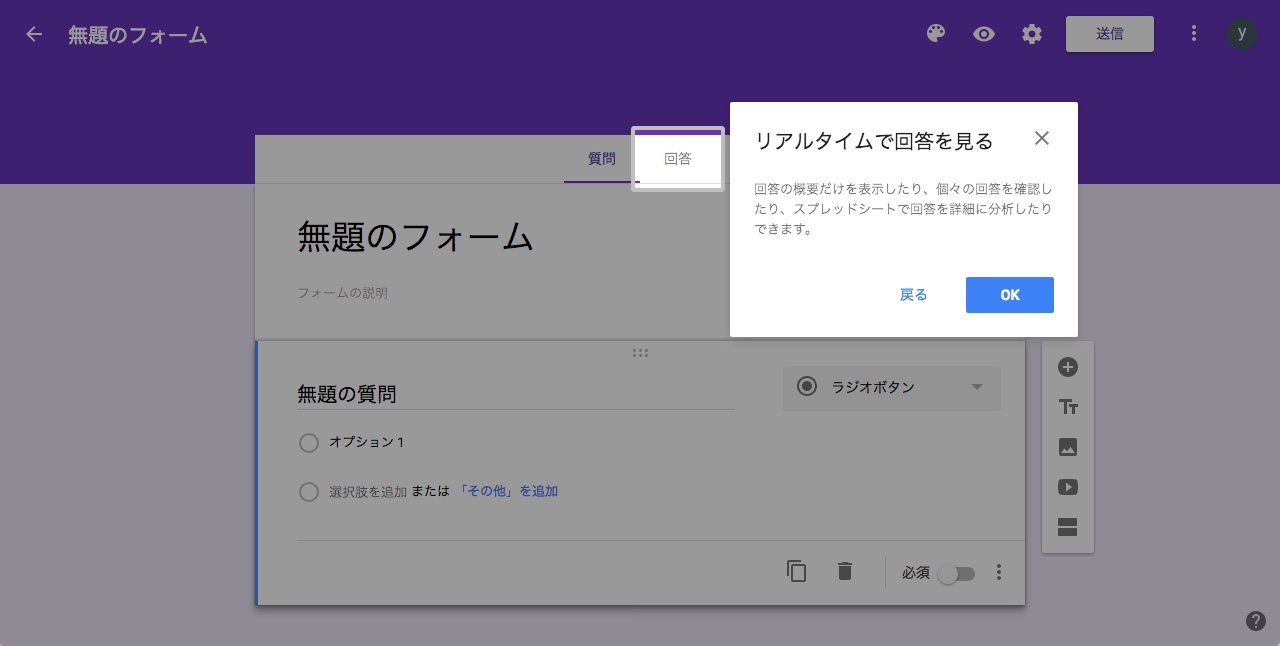Add a video from side toolbar
This screenshot has height=646, width=1280.
click(x=1068, y=487)
